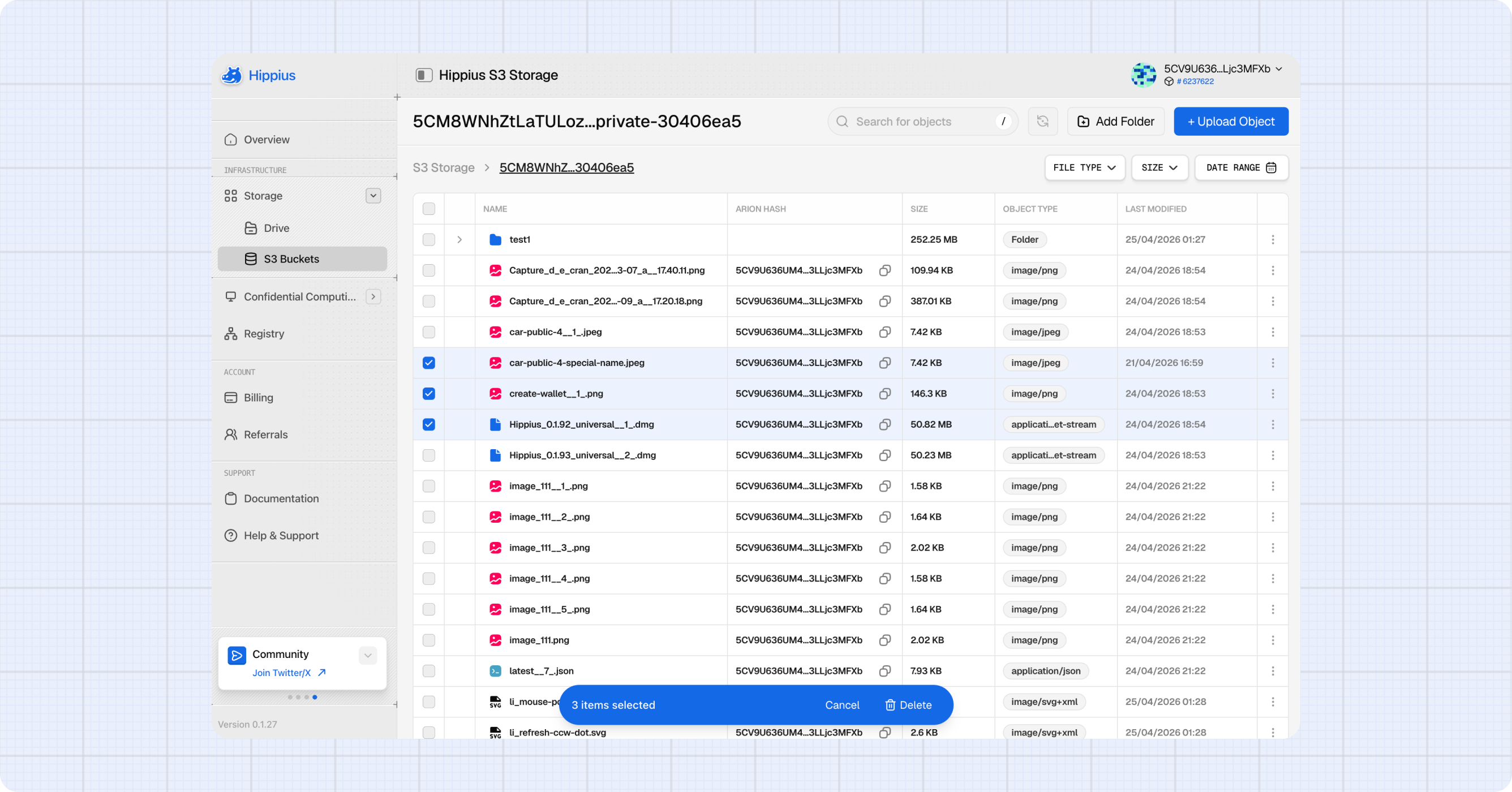Open the DATE RANGE picker

tap(1242, 168)
